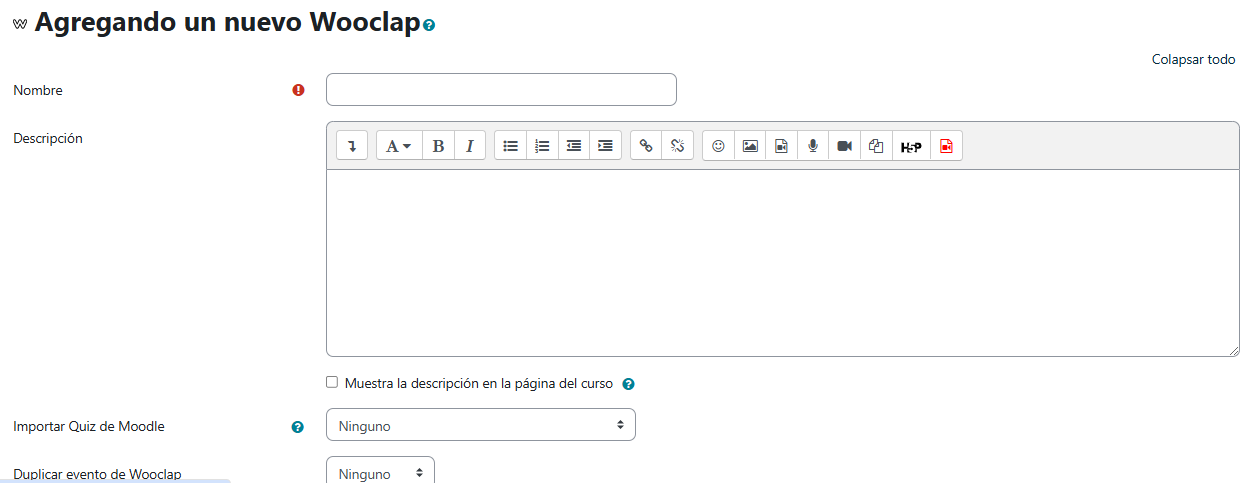This screenshot has height=483, width=1245.
Task: Focus the Nombre text field
Action: [501, 90]
